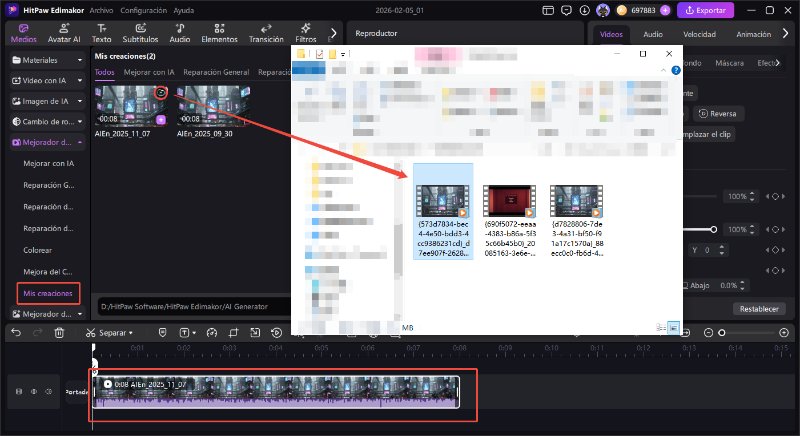The height and width of the screenshot is (436, 800).
Task: Open the Medios panel
Action: point(23,33)
